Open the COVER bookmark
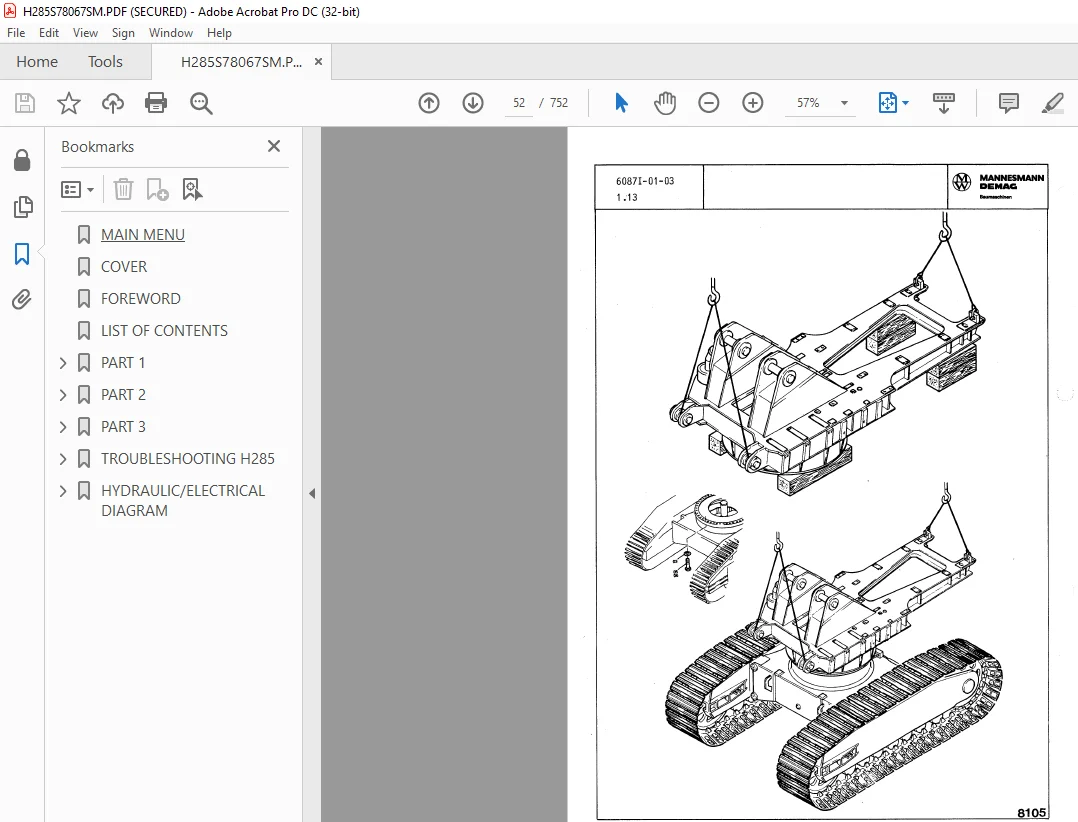Screen dimensions: 1078x822 tap(124, 266)
